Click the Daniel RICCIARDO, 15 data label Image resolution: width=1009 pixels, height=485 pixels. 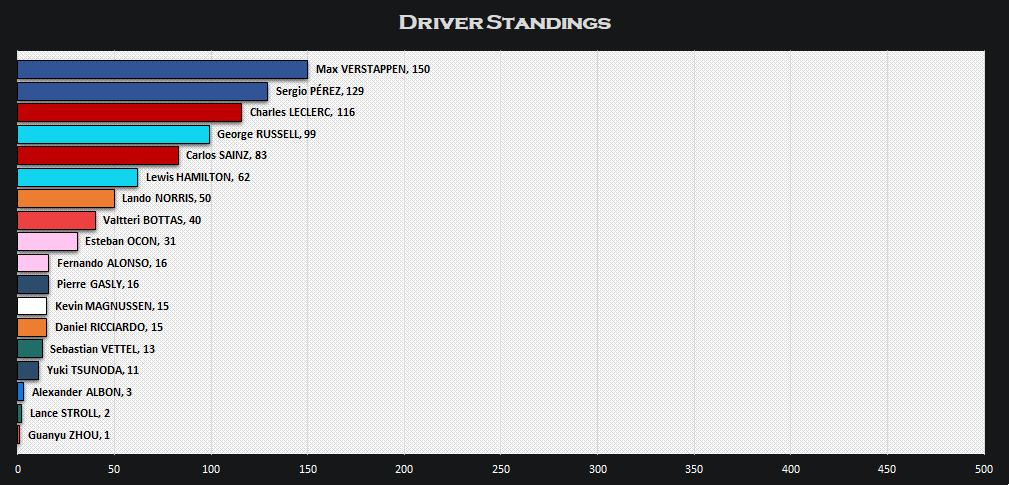click(109, 327)
